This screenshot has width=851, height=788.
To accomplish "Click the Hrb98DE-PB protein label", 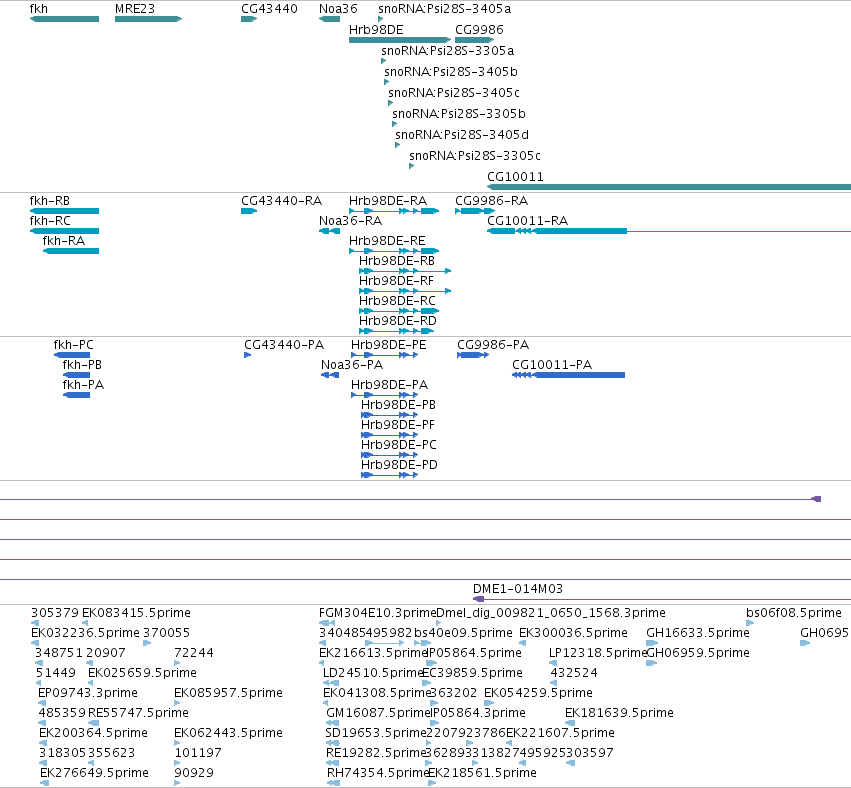I will click(x=398, y=405).
